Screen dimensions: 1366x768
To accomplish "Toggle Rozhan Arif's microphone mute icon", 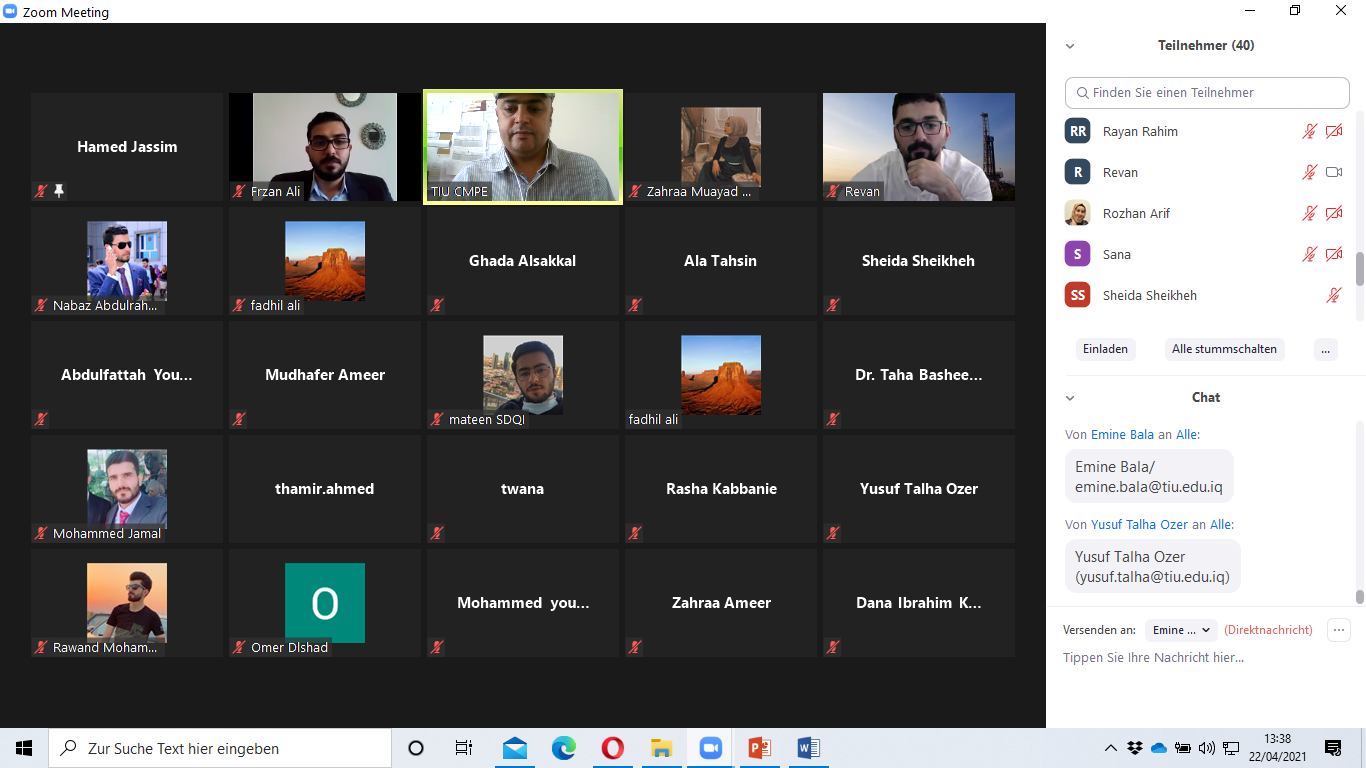I will tap(1309, 213).
